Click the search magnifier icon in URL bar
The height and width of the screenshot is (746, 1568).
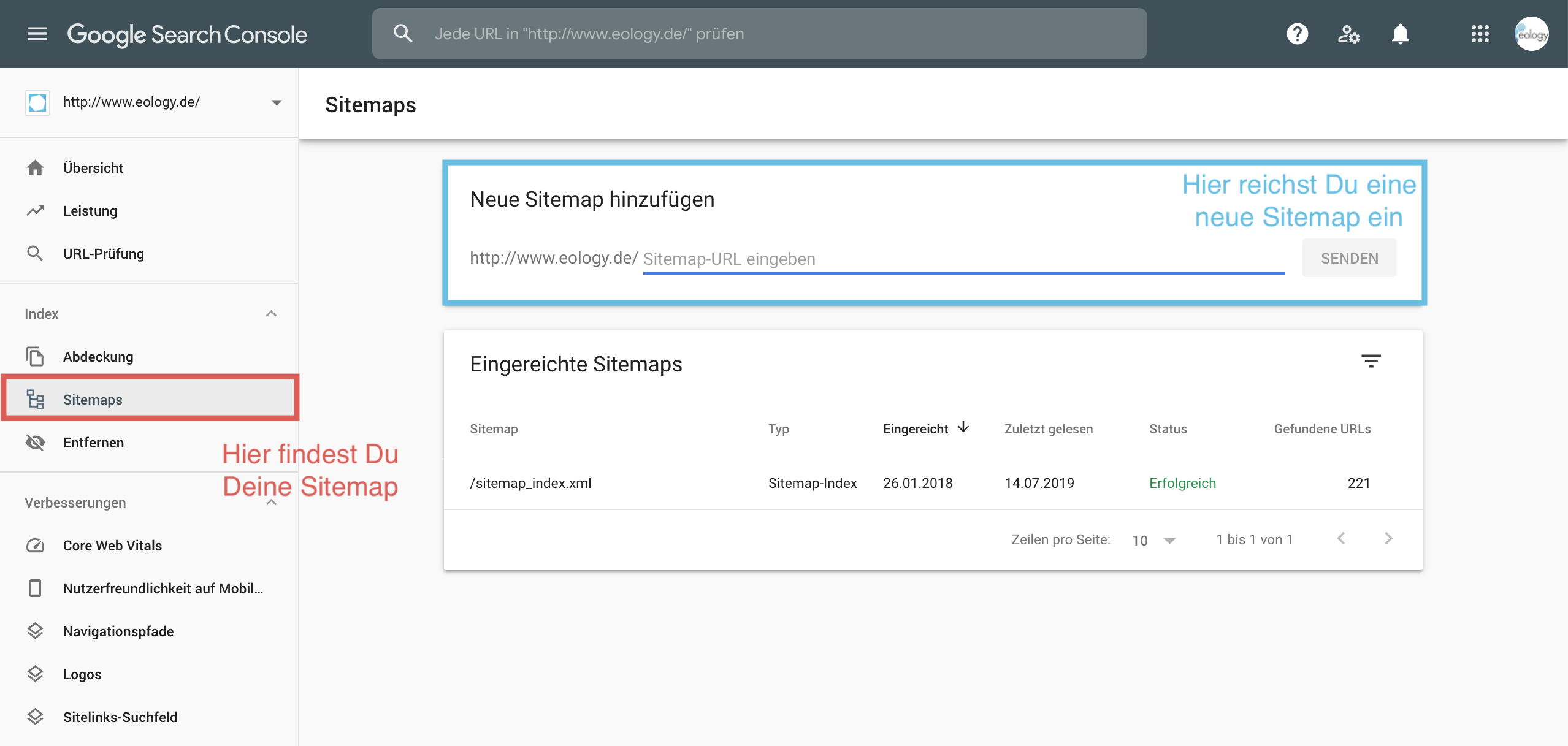[x=403, y=34]
